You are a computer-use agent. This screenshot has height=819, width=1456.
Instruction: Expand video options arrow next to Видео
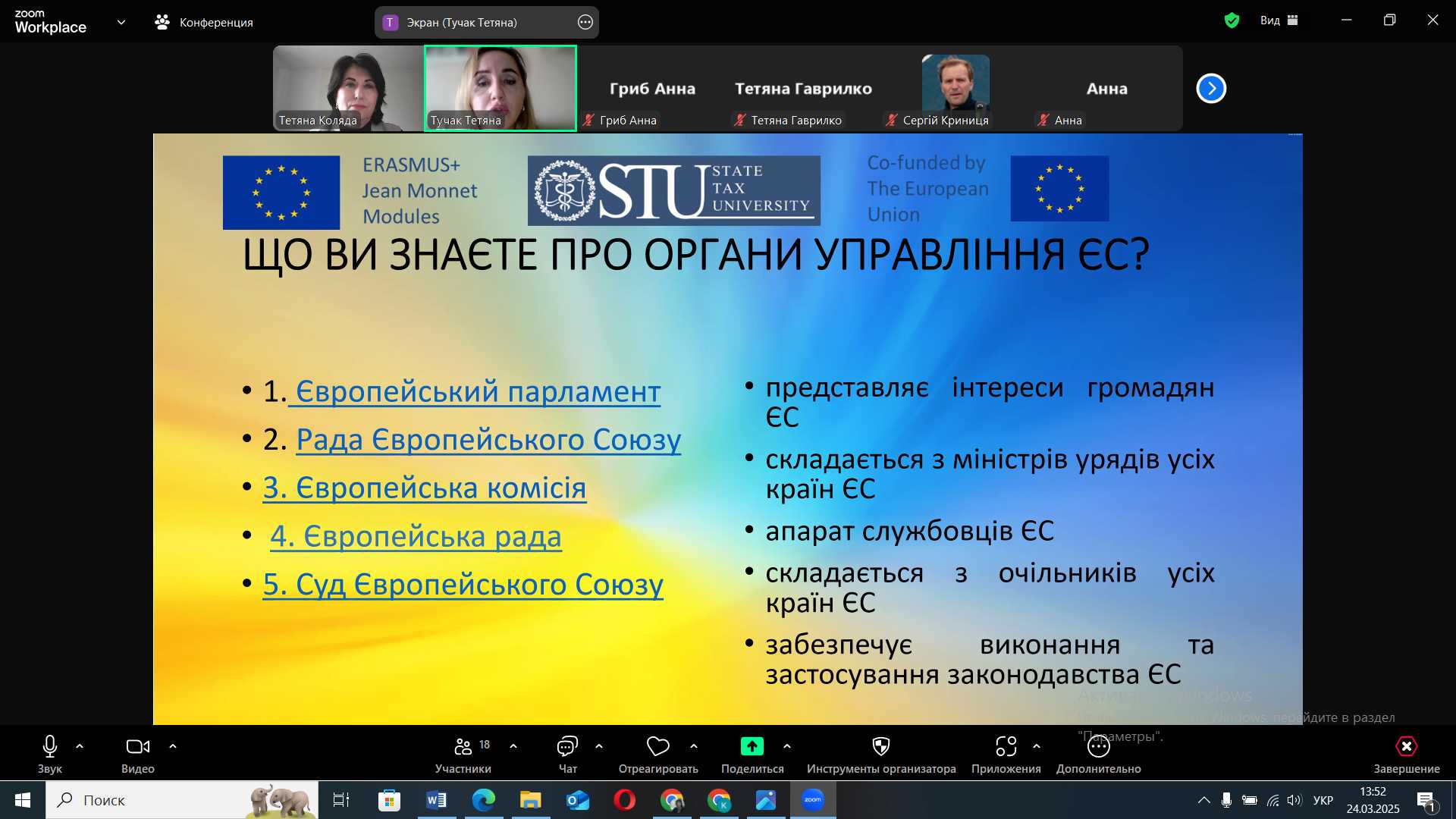tap(173, 746)
